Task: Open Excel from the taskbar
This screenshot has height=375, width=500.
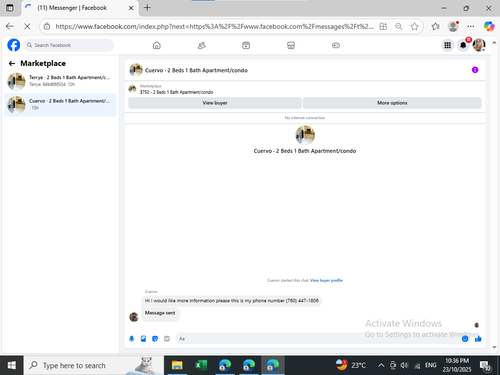Action: coord(201,365)
